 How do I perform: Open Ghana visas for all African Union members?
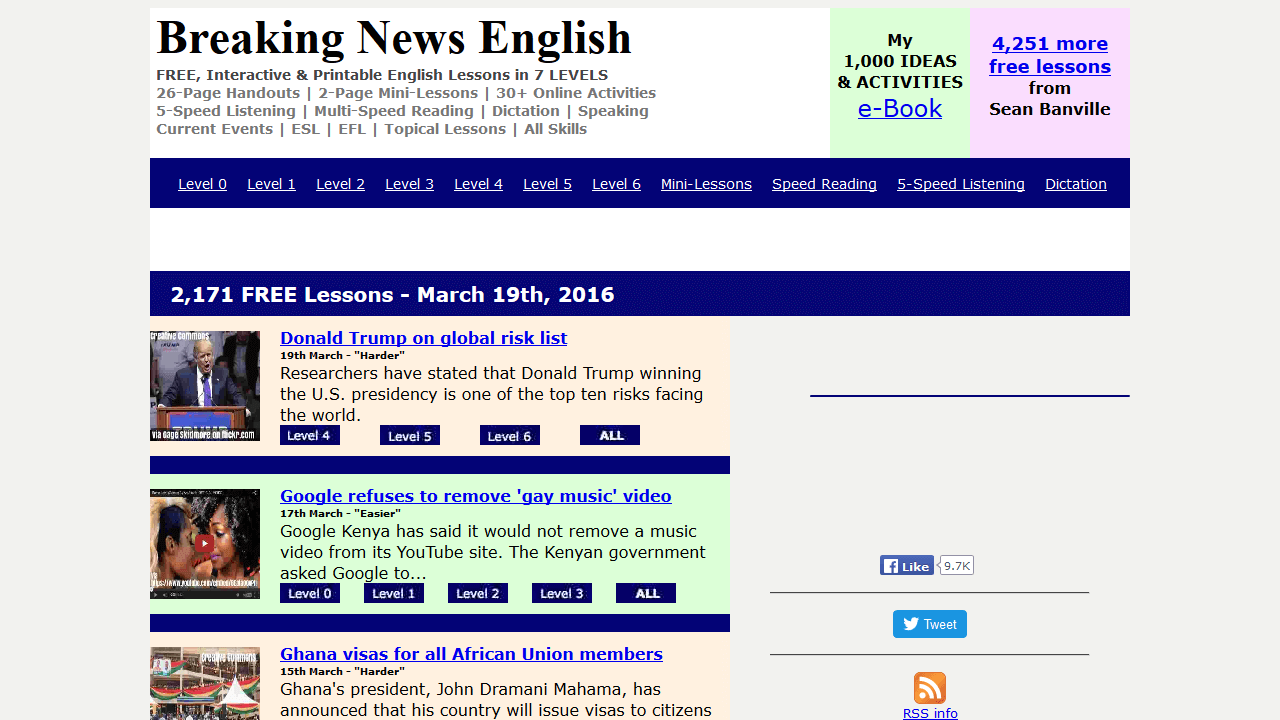[x=471, y=654]
